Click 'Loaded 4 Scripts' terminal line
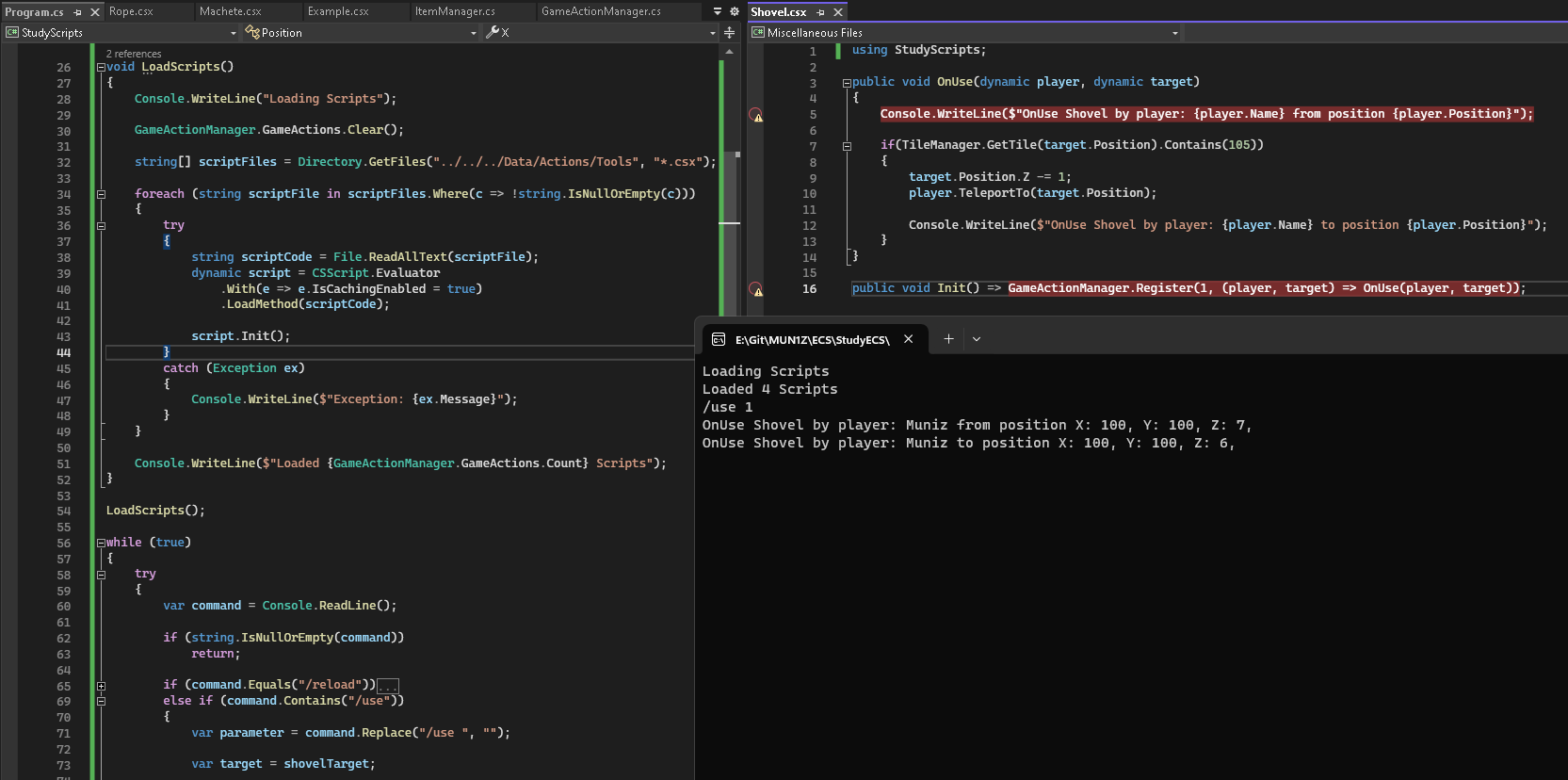The image size is (1568, 780). 769,389
